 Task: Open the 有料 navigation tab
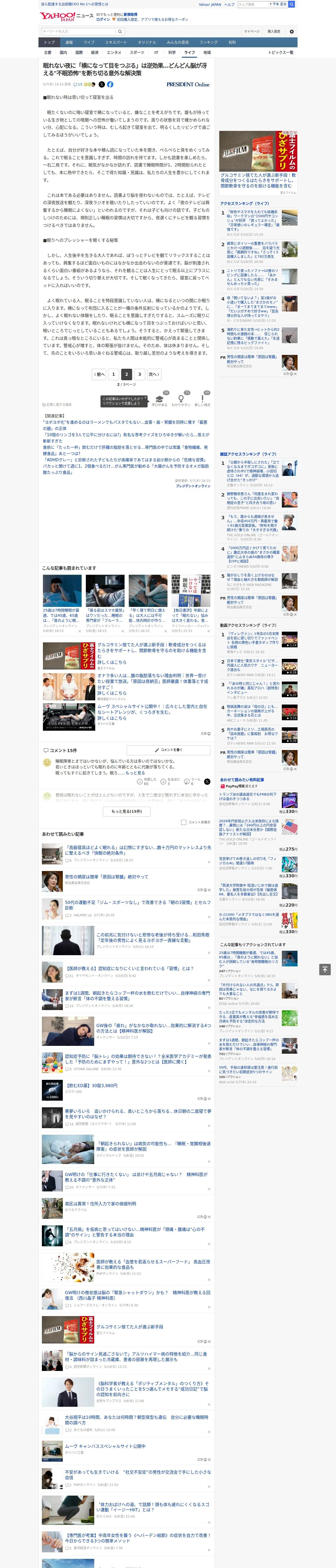(x=232, y=43)
